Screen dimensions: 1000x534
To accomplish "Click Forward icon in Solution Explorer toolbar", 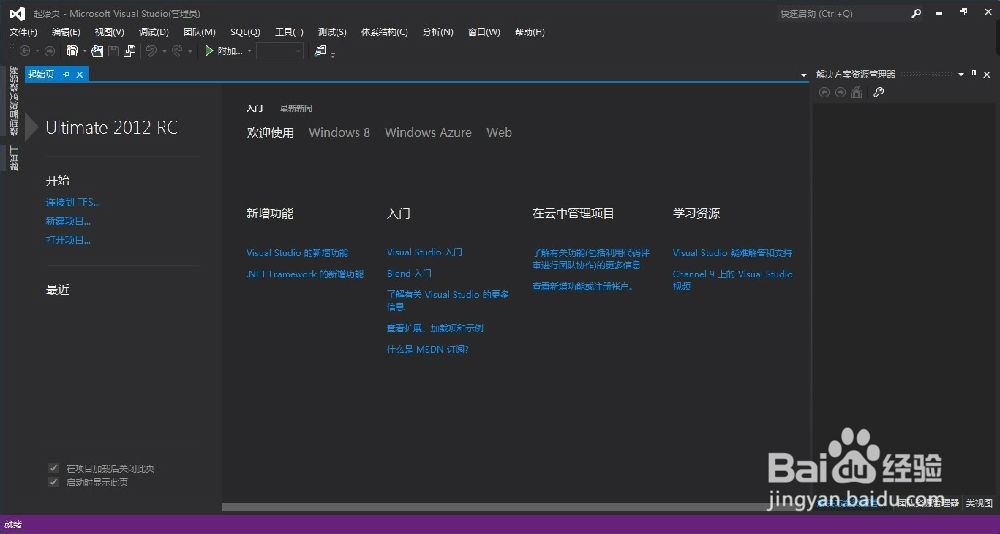I will pyautogui.click(x=840, y=93).
